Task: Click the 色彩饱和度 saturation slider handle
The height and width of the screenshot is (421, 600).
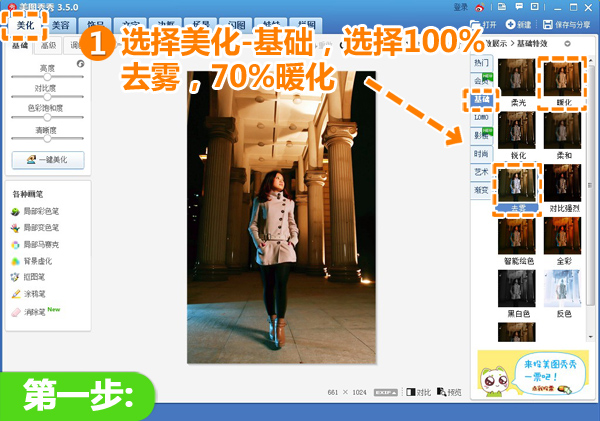Action: (x=47, y=117)
